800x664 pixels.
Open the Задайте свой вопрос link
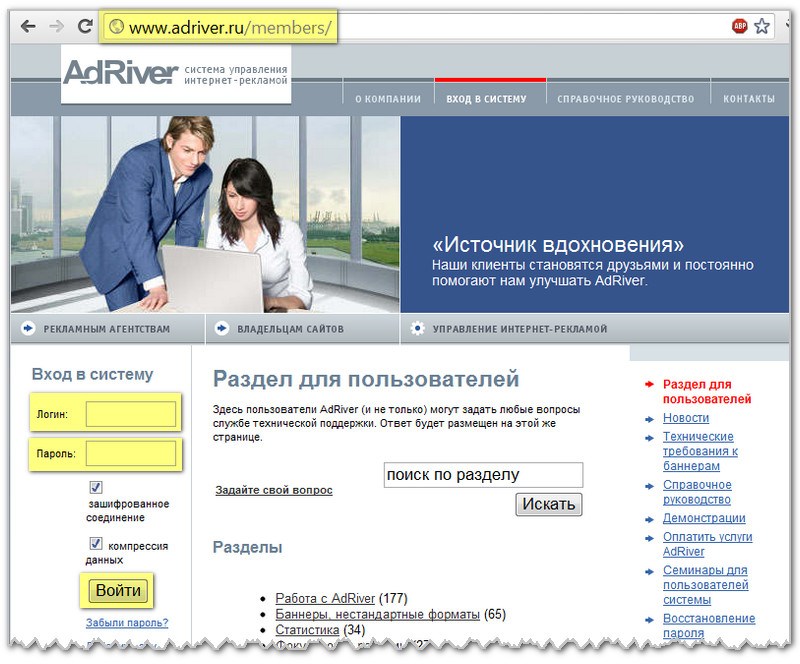[x=274, y=490]
